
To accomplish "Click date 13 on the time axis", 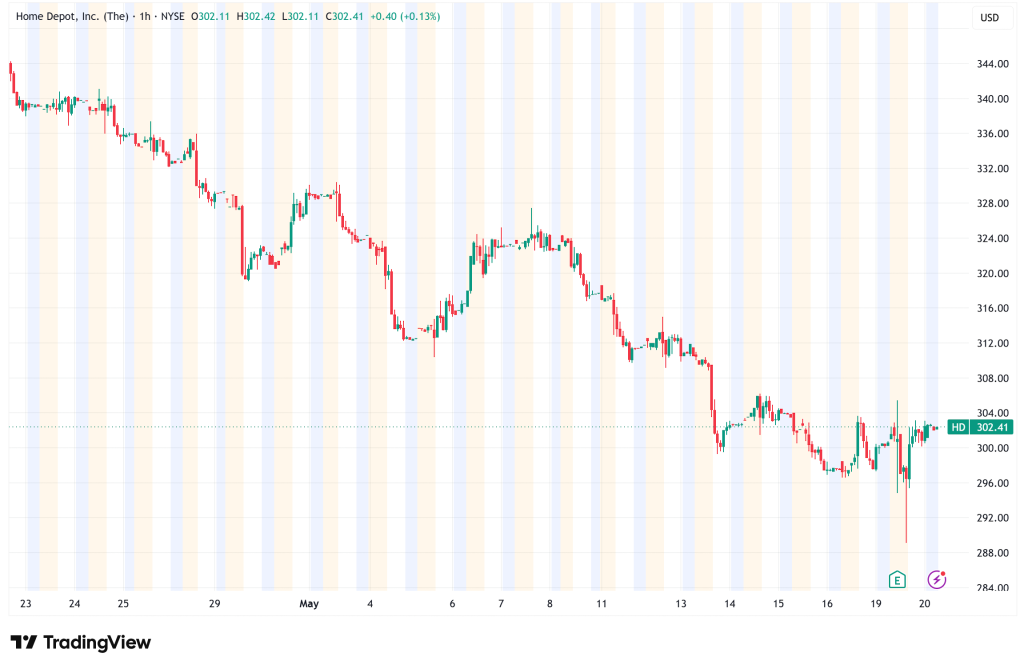I will point(680,604).
